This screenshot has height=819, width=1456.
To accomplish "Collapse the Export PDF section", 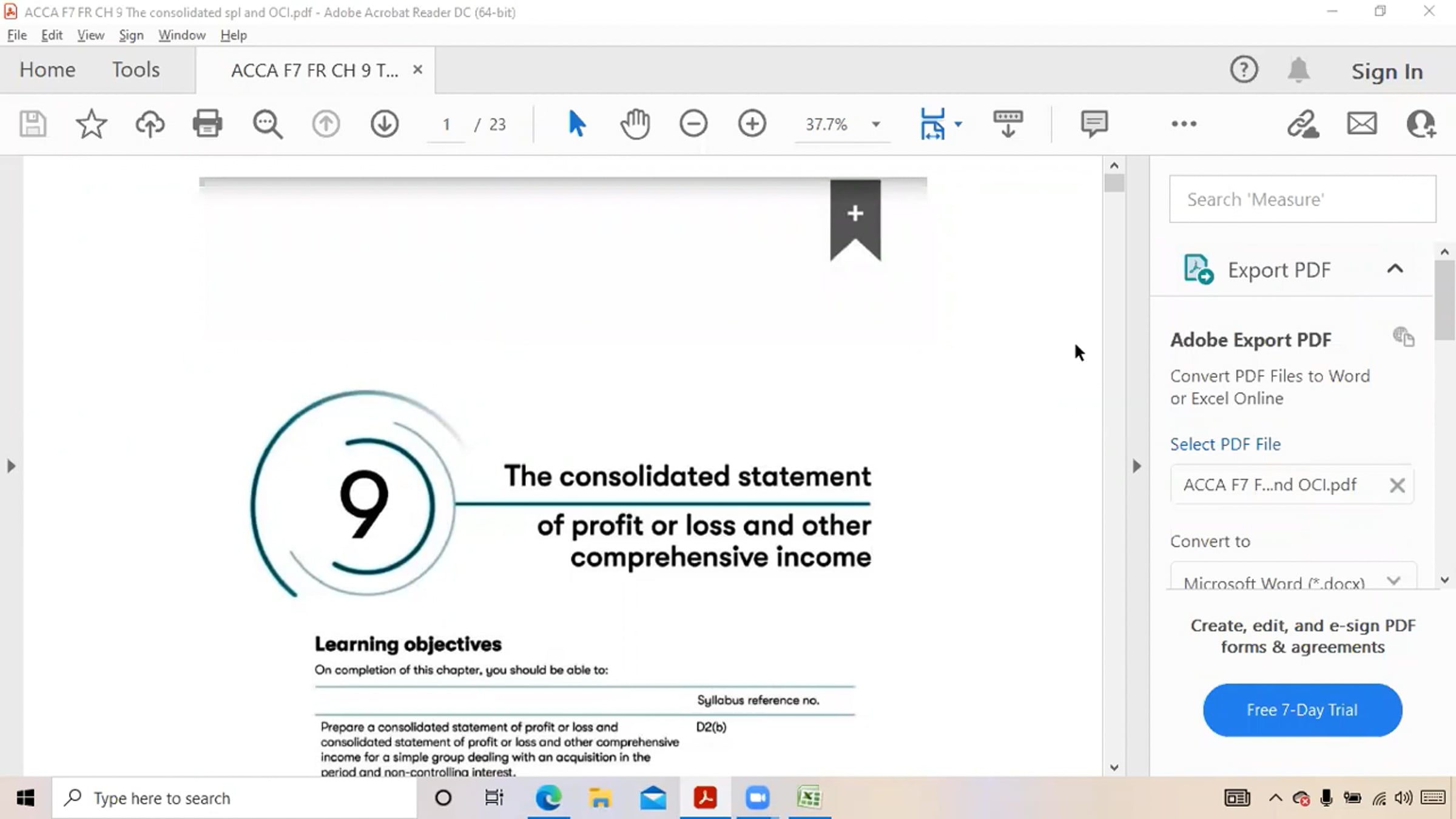I will click(x=1395, y=269).
